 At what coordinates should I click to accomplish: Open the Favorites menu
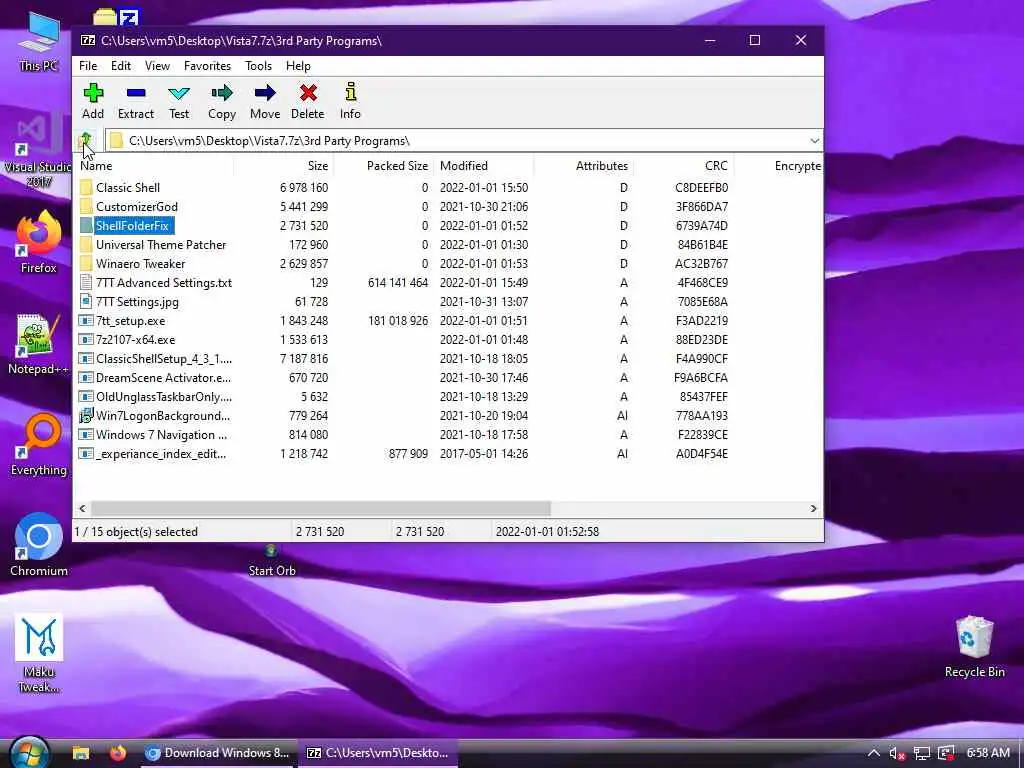[207, 66]
